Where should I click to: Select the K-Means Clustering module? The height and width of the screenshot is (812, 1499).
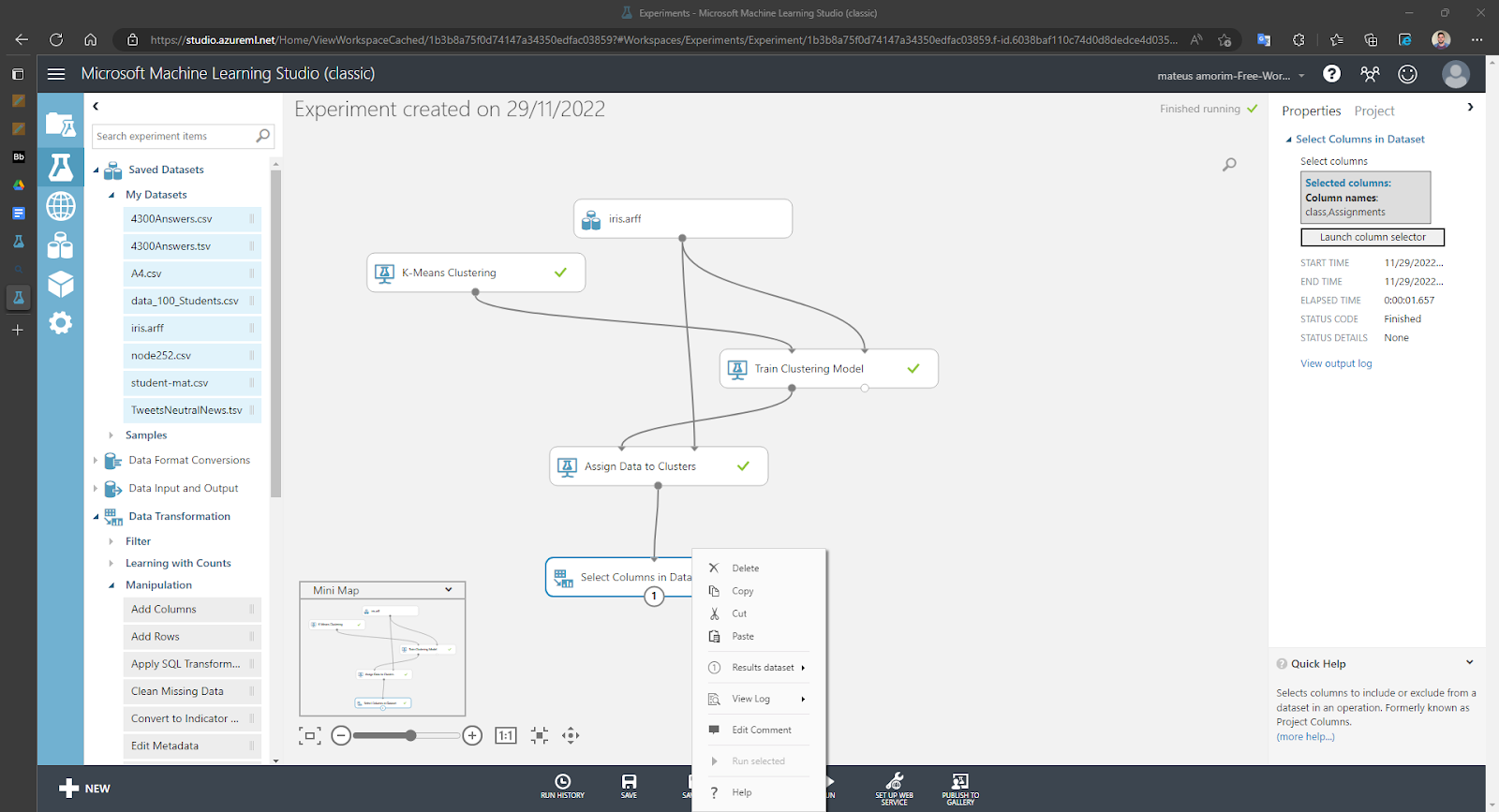476,273
